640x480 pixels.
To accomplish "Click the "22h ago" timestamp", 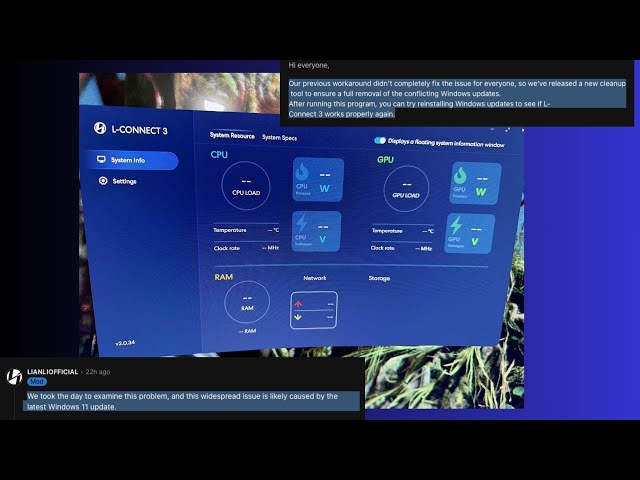I will [x=98, y=372].
